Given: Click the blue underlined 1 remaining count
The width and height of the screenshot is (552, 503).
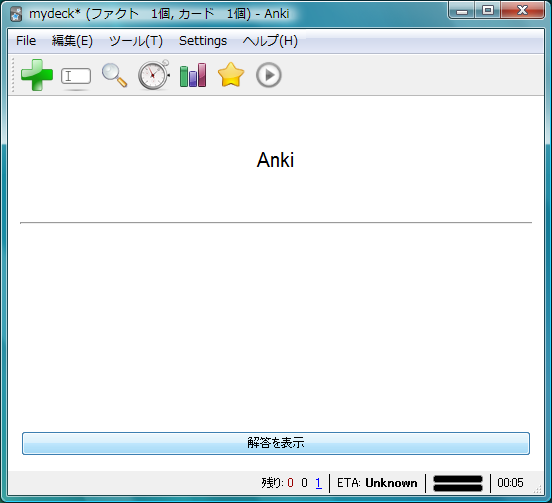Looking at the screenshot, I should click(319, 483).
